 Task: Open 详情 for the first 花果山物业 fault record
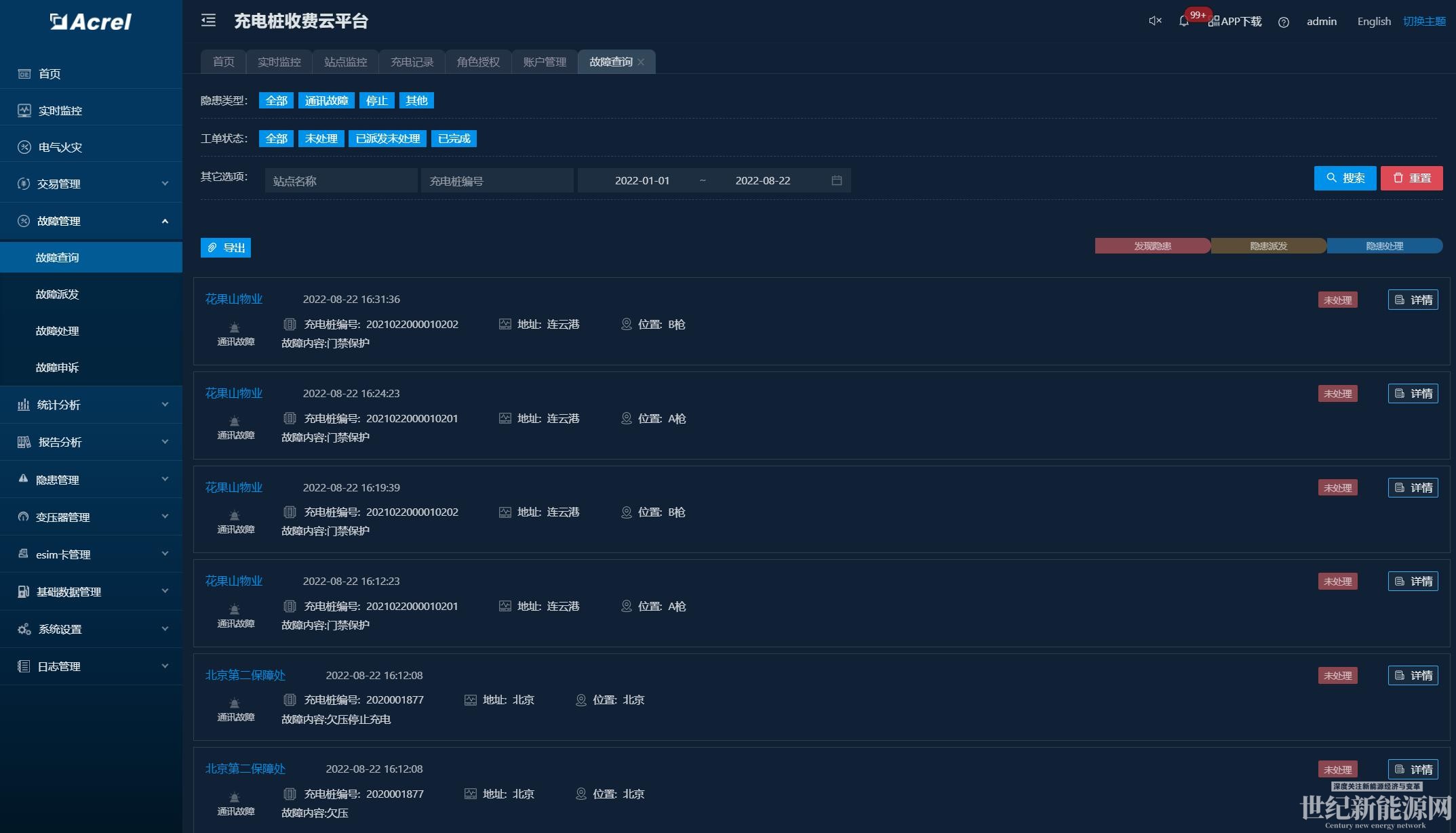click(x=1413, y=300)
